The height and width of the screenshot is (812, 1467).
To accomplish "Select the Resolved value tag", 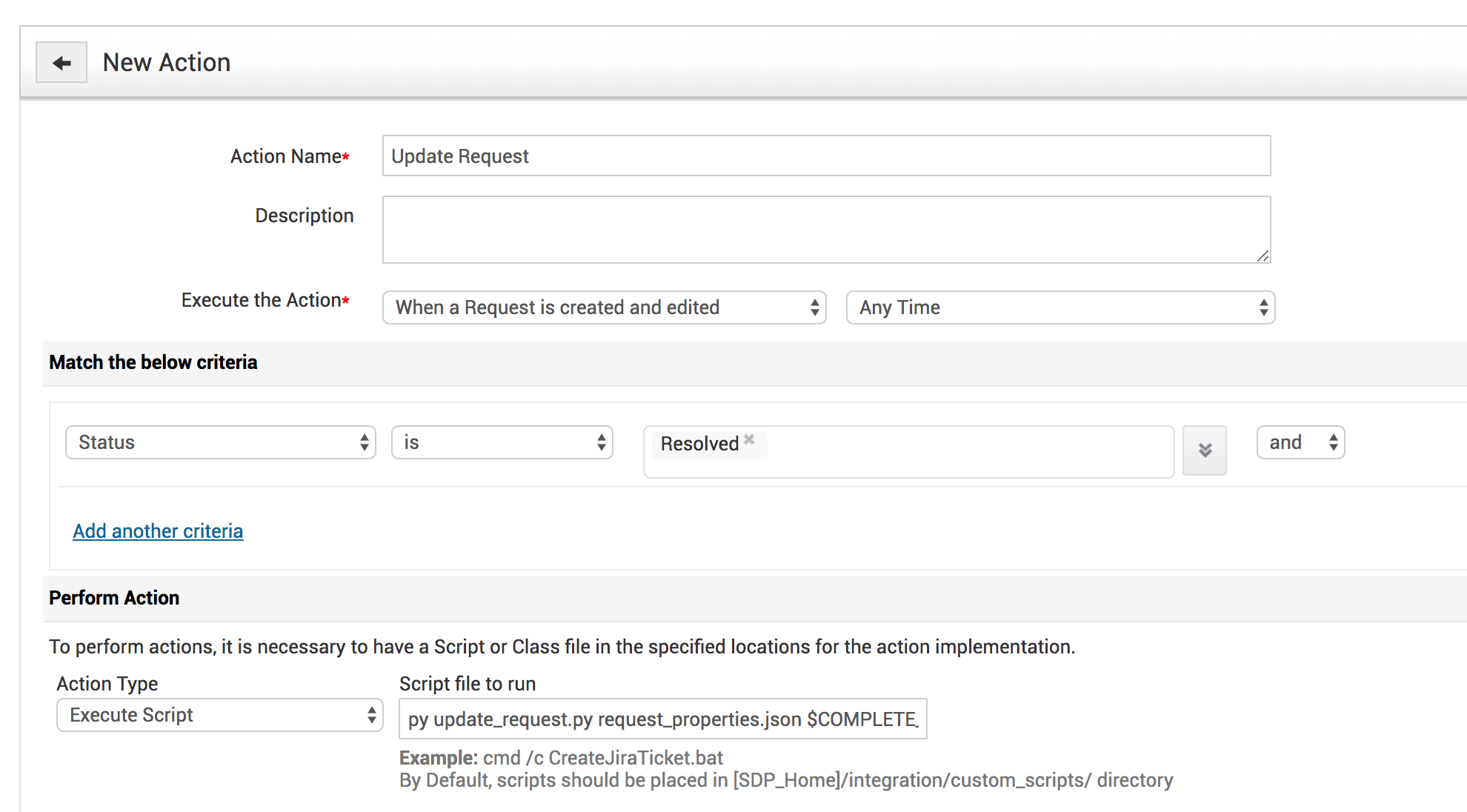I will 699,444.
